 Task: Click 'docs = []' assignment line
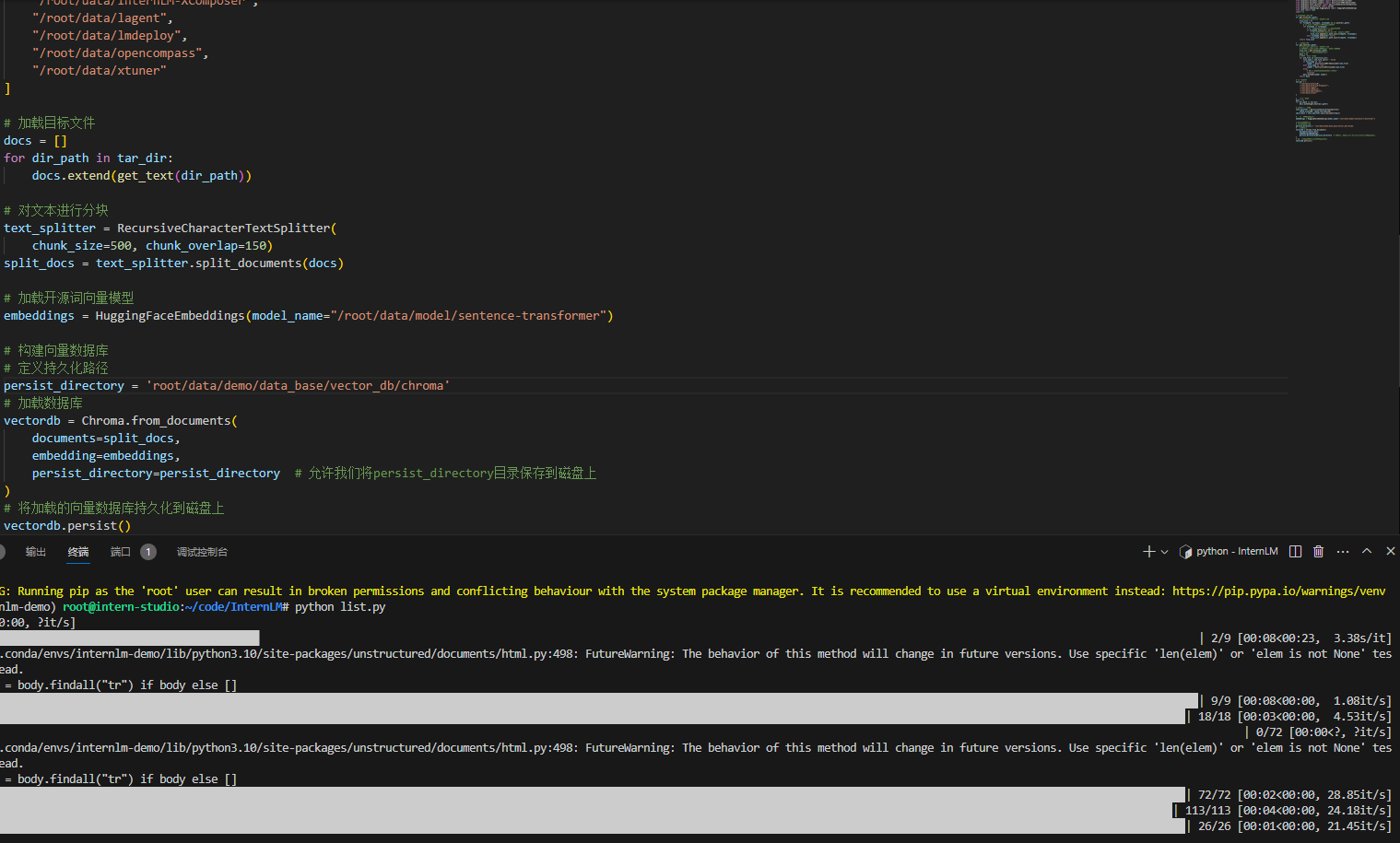(x=35, y=140)
